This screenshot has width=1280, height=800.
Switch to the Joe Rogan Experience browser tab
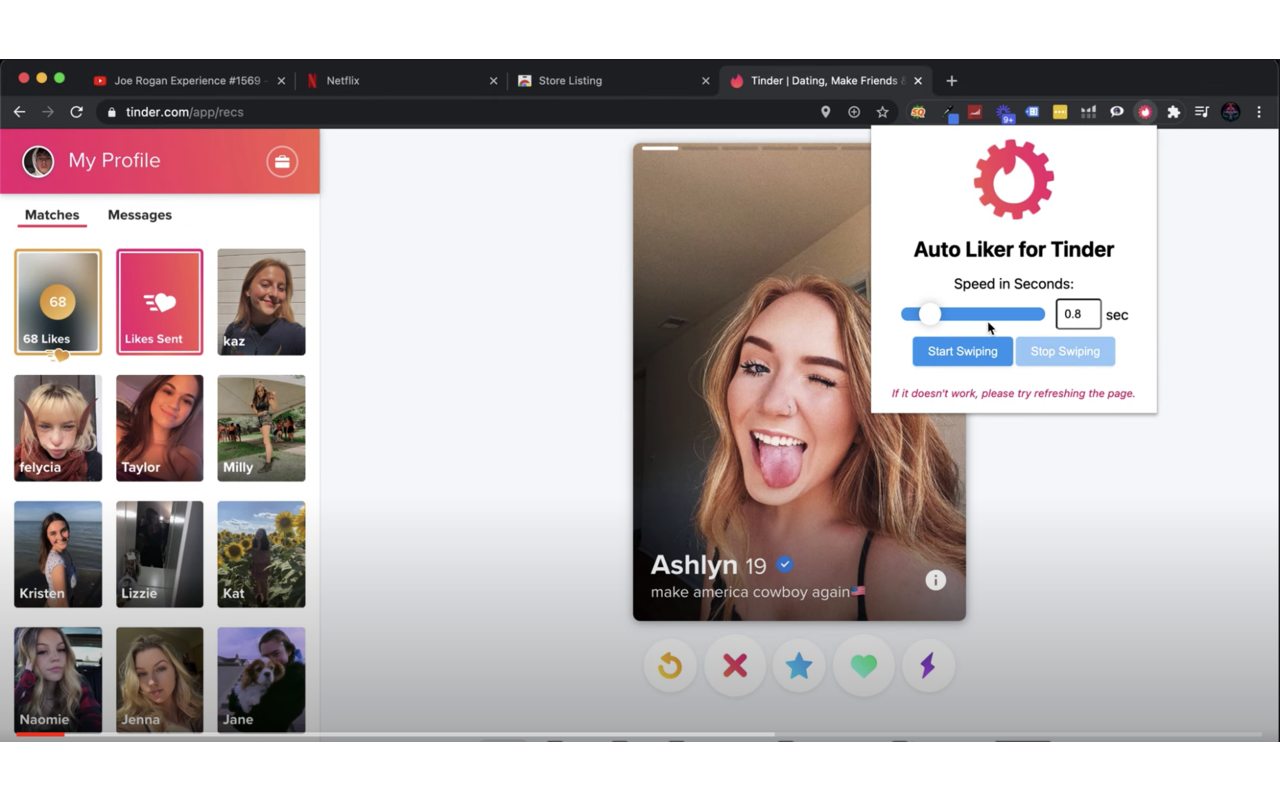tap(188, 81)
